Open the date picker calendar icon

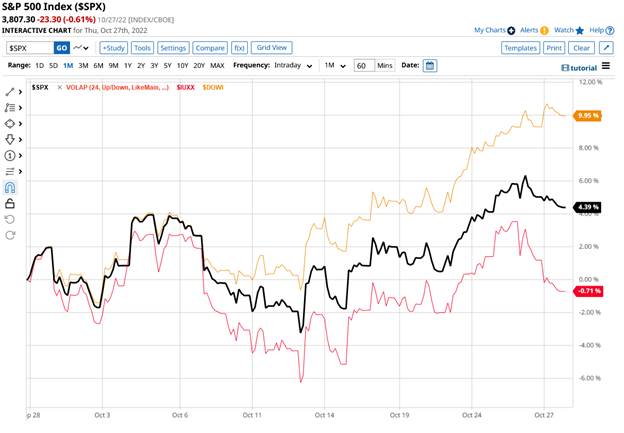click(430, 65)
